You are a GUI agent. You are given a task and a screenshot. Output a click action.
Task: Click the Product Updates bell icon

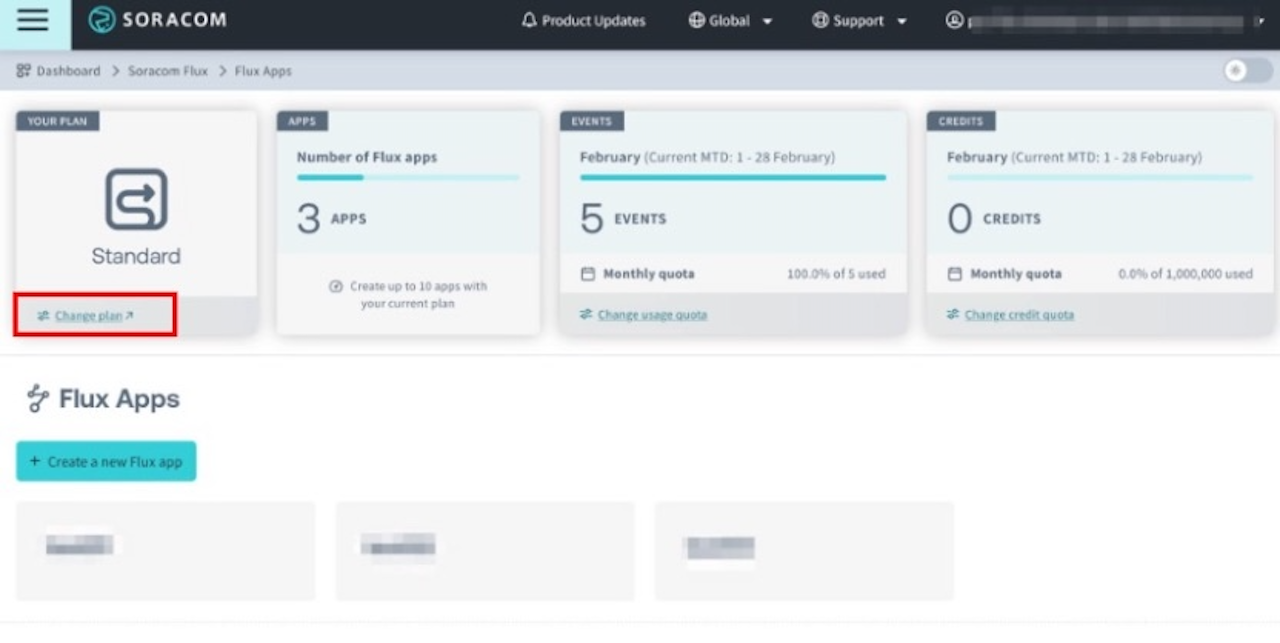529,21
